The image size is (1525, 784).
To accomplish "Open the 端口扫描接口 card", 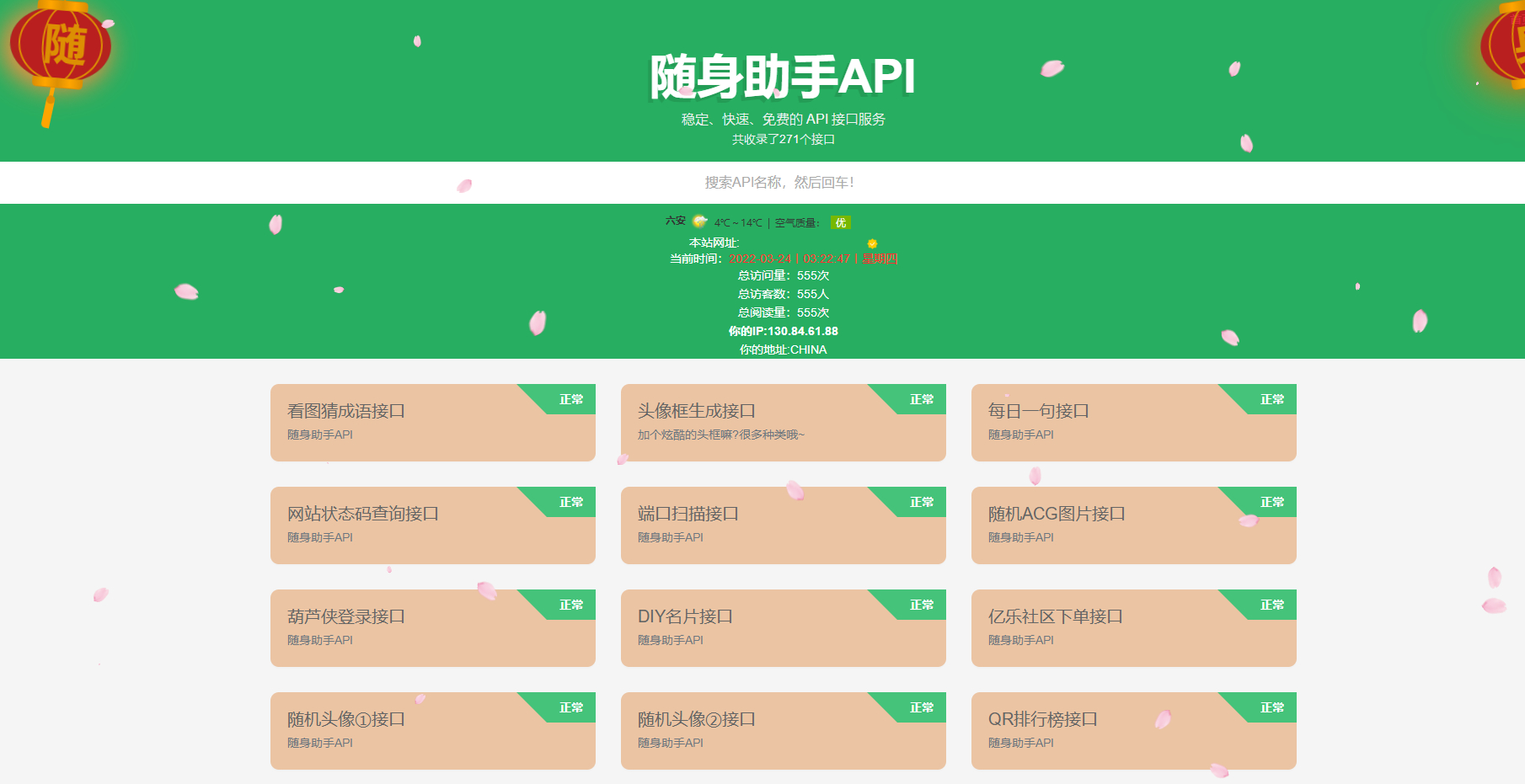I will [784, 525].
